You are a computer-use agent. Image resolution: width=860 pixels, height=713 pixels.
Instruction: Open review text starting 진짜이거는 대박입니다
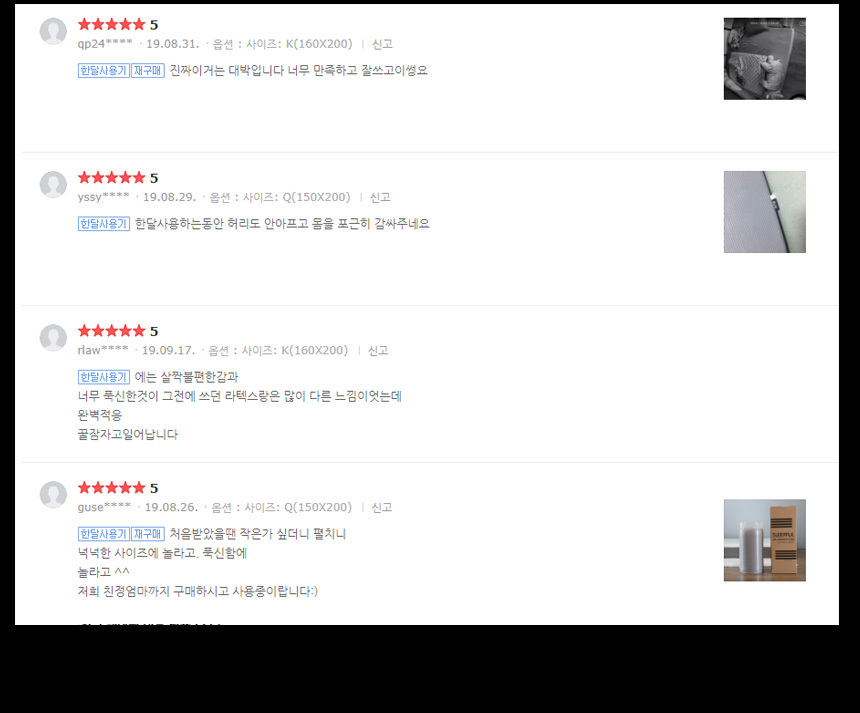point(298,71)
